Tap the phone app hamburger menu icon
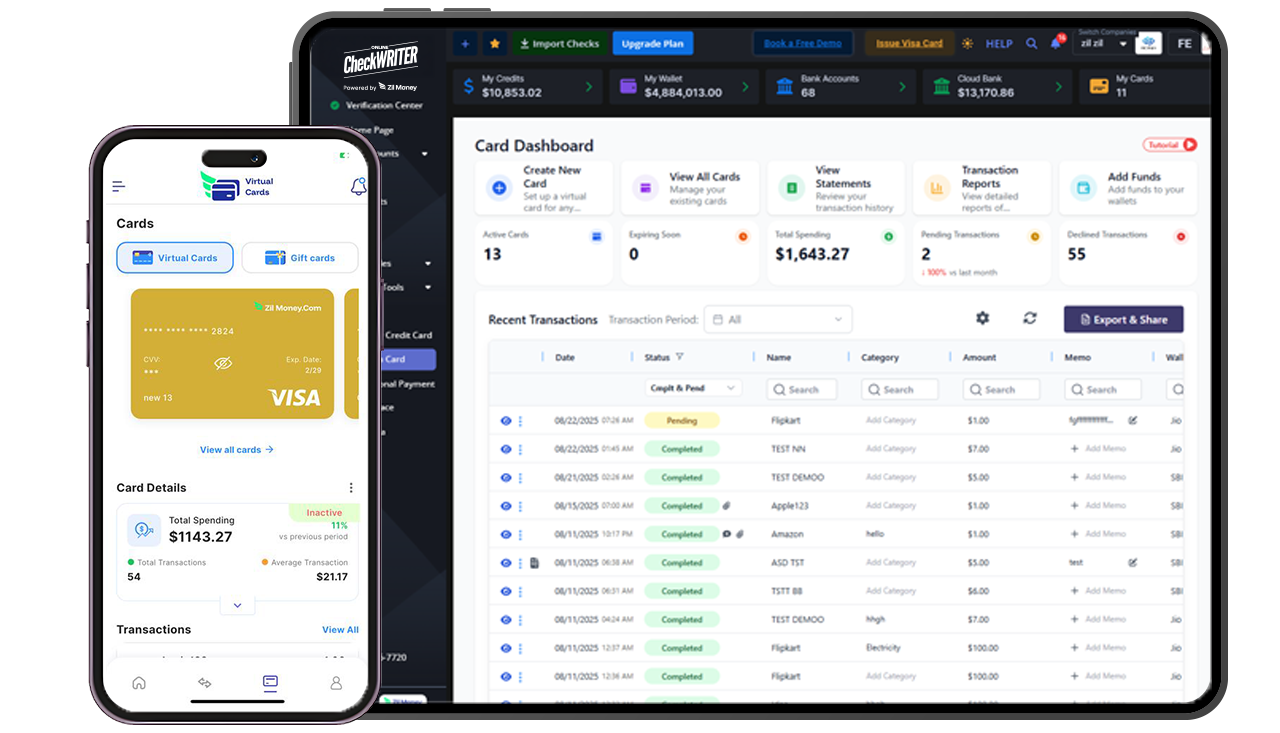The width and height of the screenshot is (1280, 733). point(119,186)
